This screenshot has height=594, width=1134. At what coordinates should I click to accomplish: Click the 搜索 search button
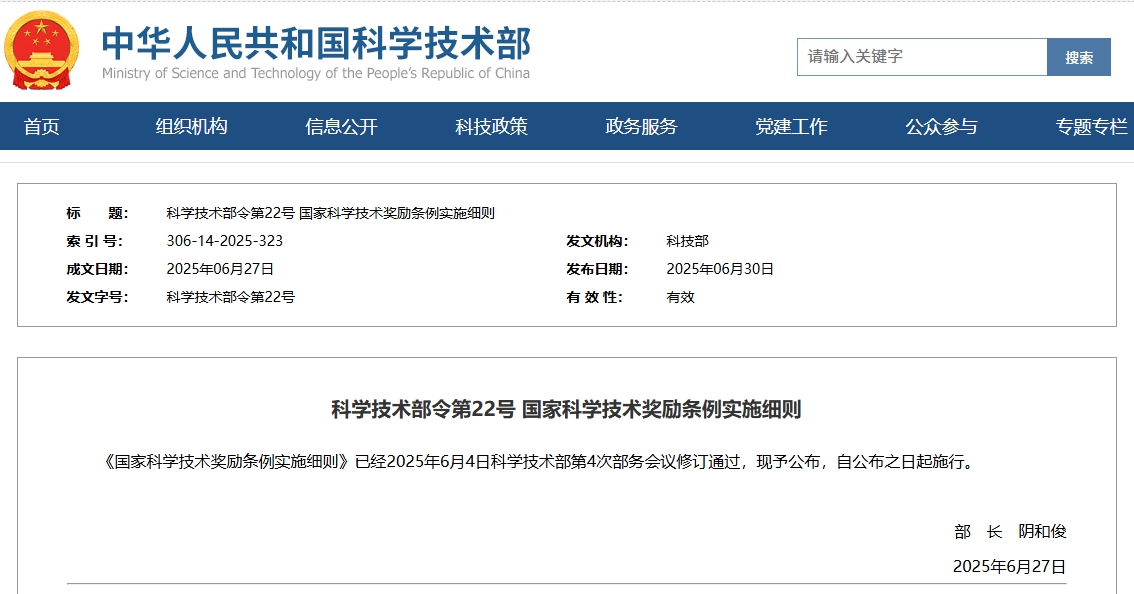tap(1079, 57)
